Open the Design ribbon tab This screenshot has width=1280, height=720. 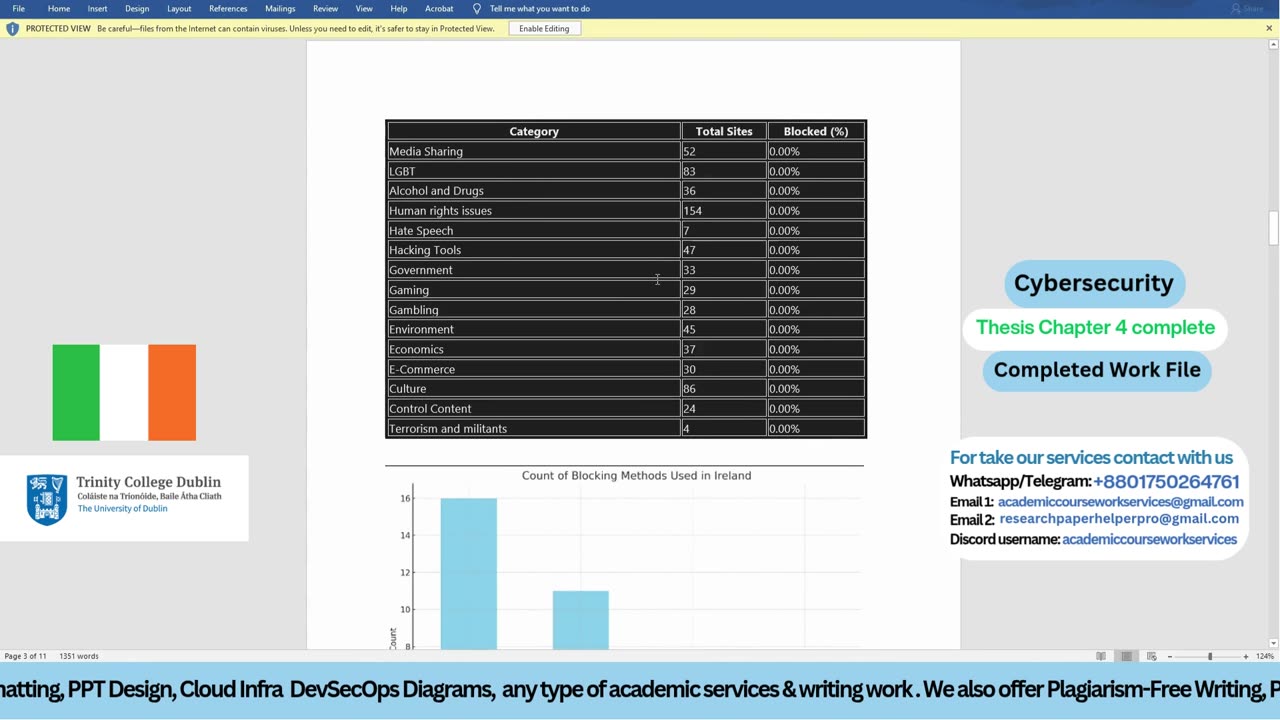[137, 8]
